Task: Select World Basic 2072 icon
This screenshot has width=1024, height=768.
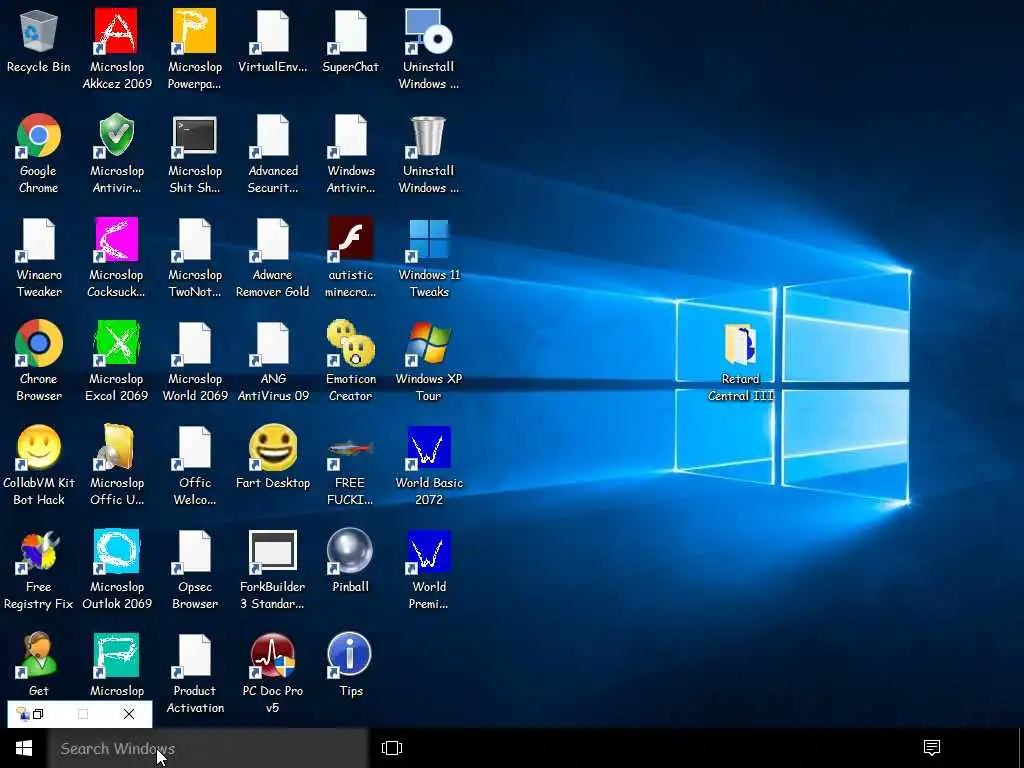Action: coord(428,465)
